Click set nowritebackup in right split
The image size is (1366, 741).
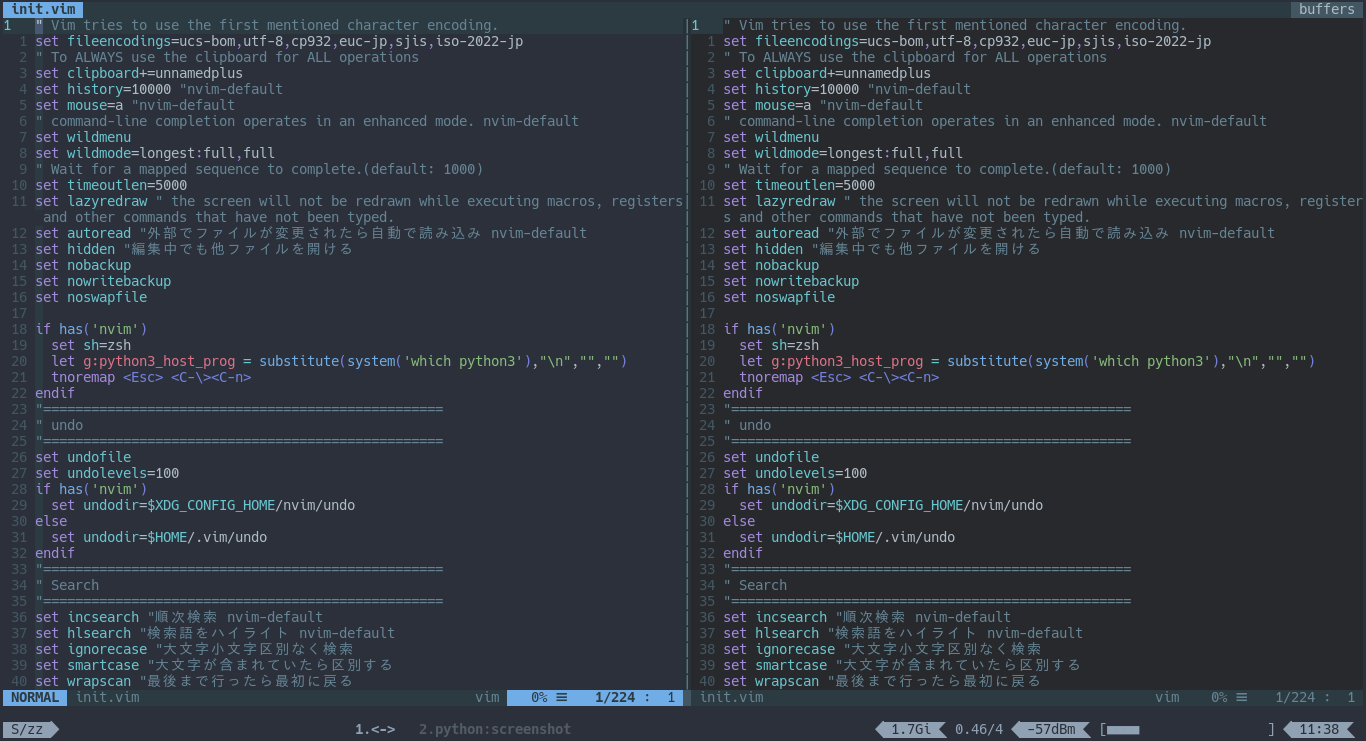point(791,281)
